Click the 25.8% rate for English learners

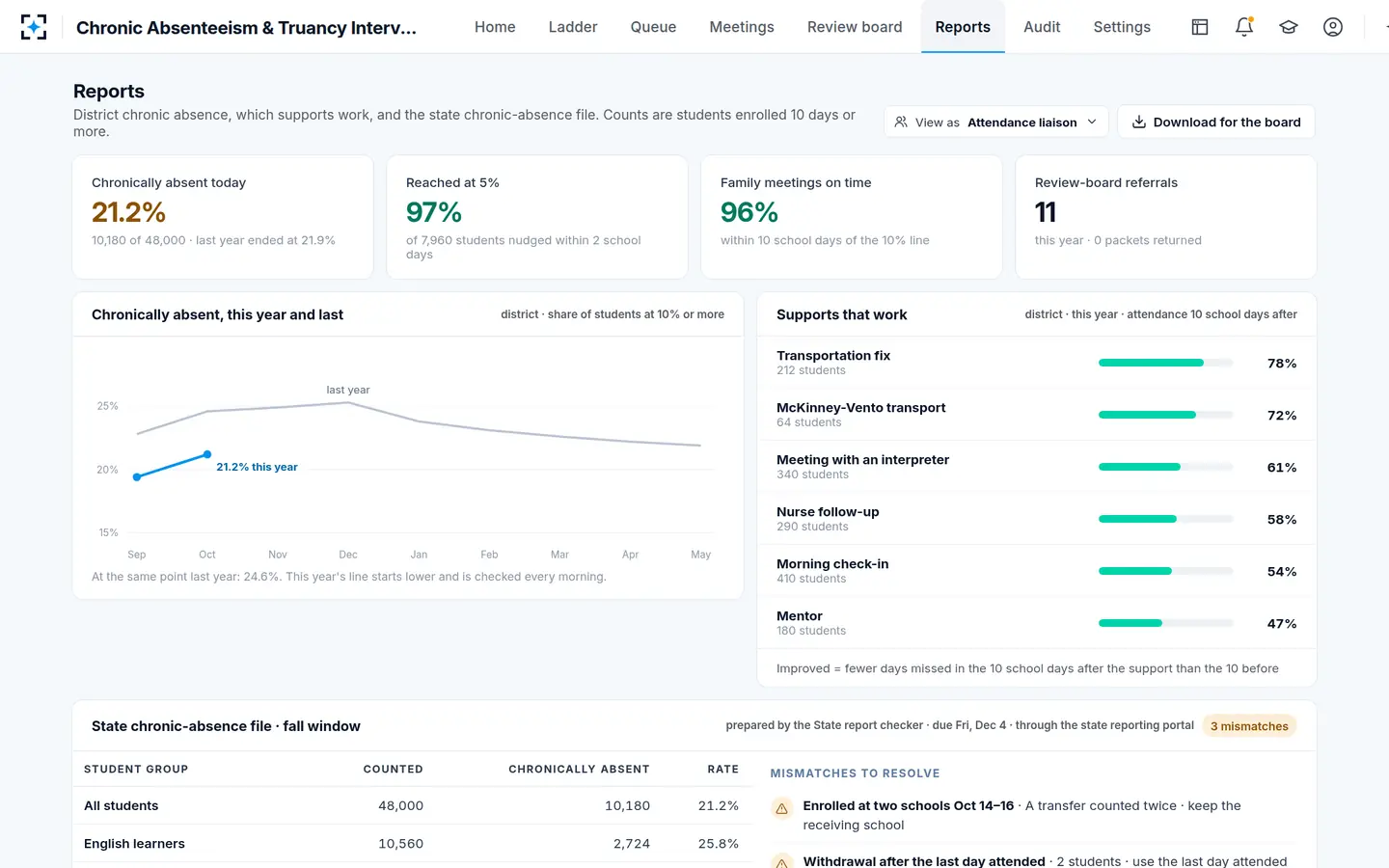pyautogui.click(x=719, y=843)
